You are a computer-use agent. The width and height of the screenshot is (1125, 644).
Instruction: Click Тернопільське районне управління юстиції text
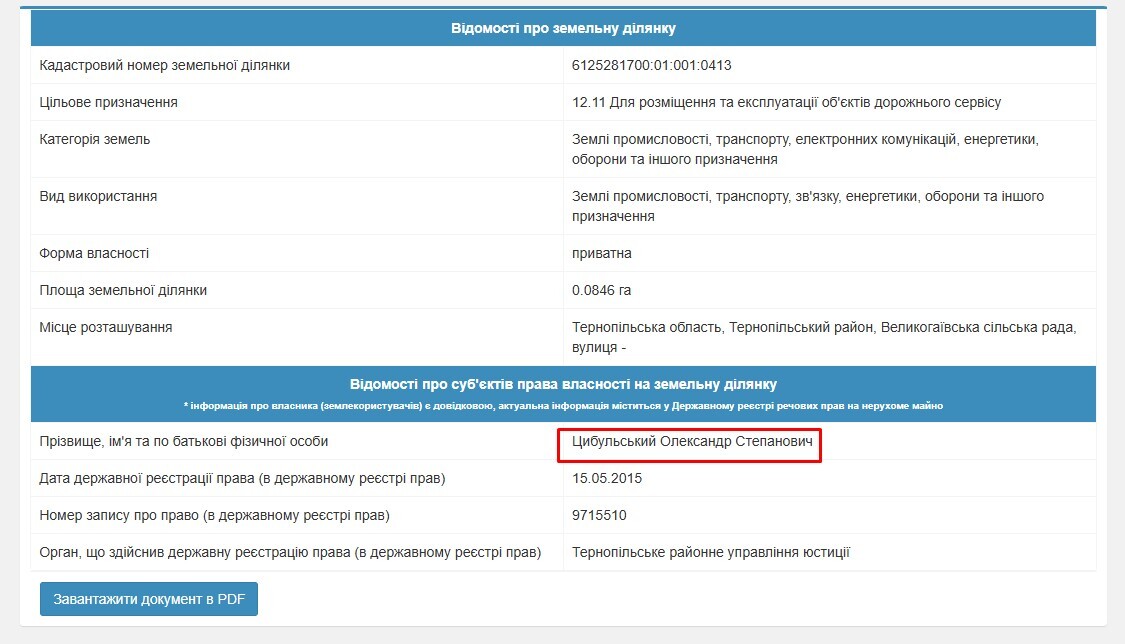pyautogui.click(x=710, y=552)
